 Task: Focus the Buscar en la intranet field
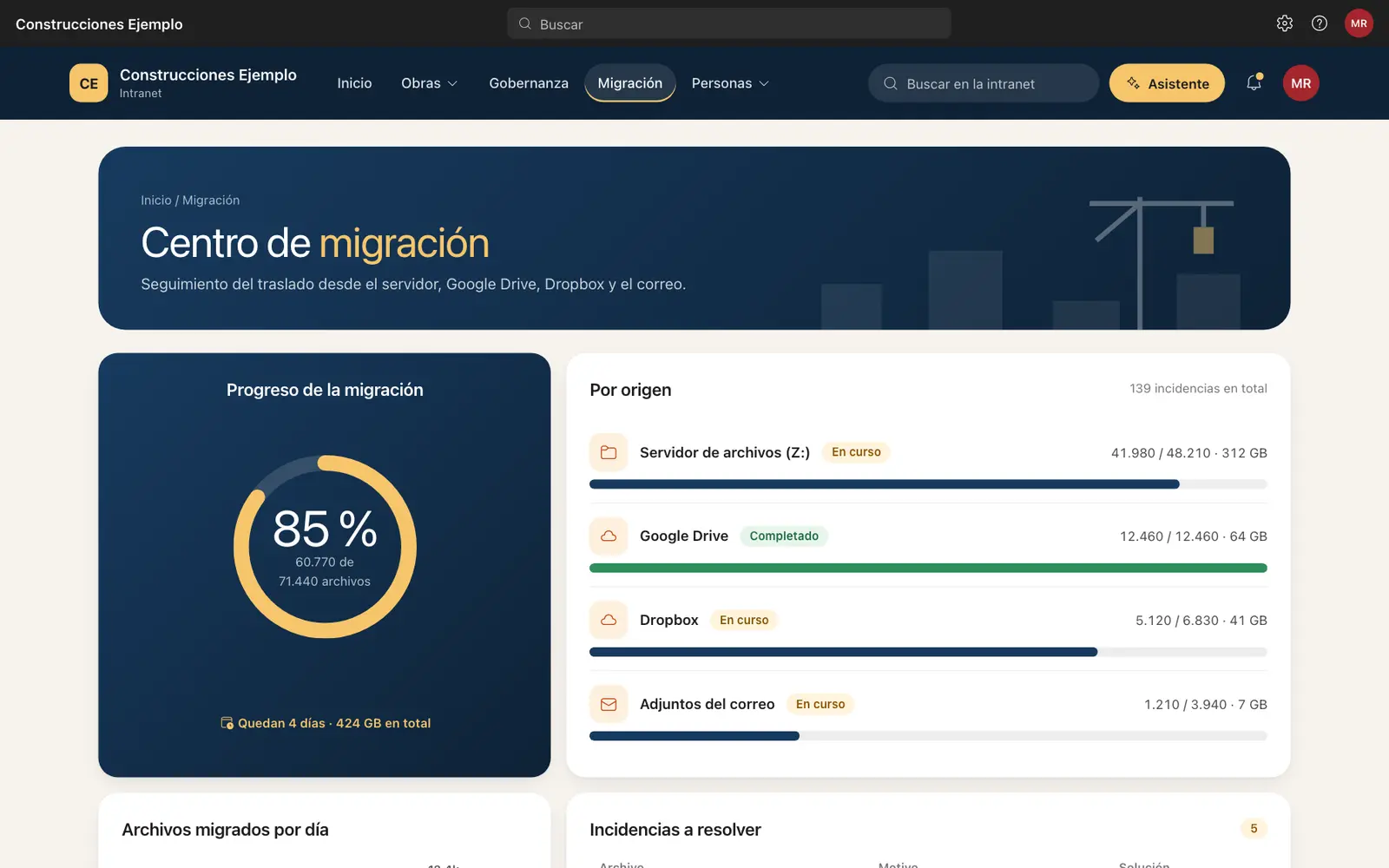[x=984, y=83]
